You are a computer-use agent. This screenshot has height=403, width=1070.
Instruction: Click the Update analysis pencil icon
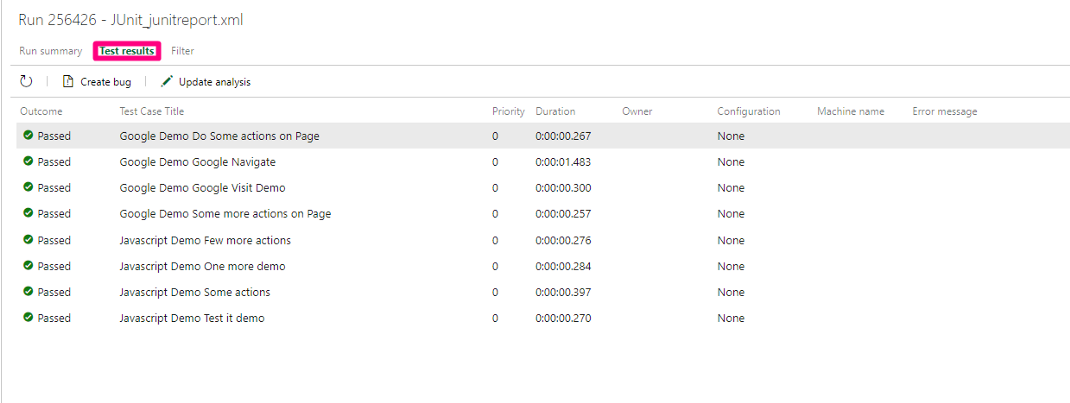point(167,82)
